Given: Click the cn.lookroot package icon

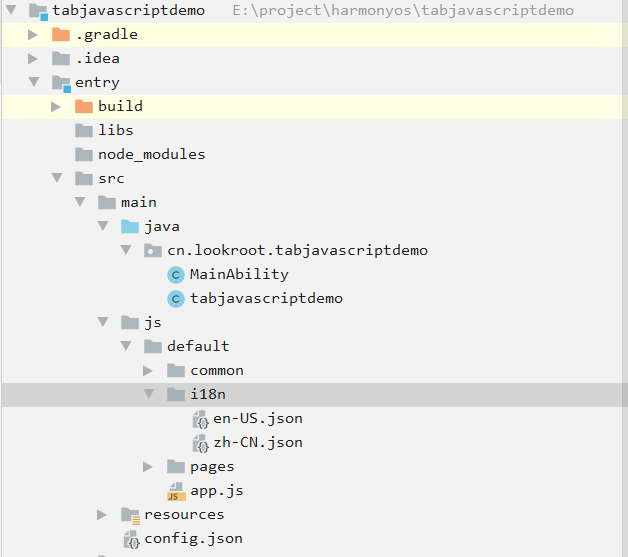Looking at the screenshot, I should pos(152,250).
